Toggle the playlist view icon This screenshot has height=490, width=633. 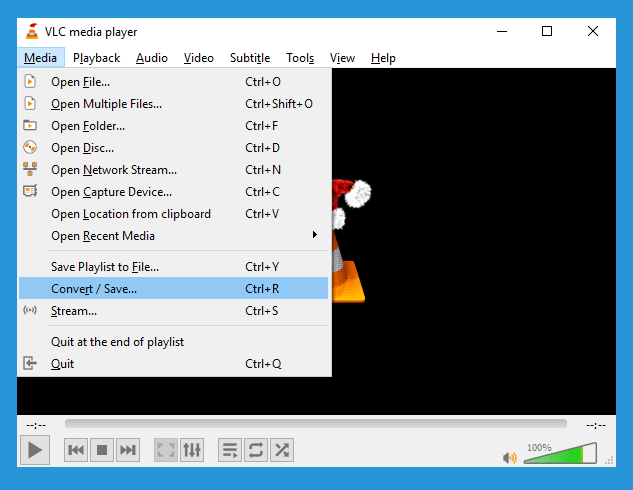230,450
